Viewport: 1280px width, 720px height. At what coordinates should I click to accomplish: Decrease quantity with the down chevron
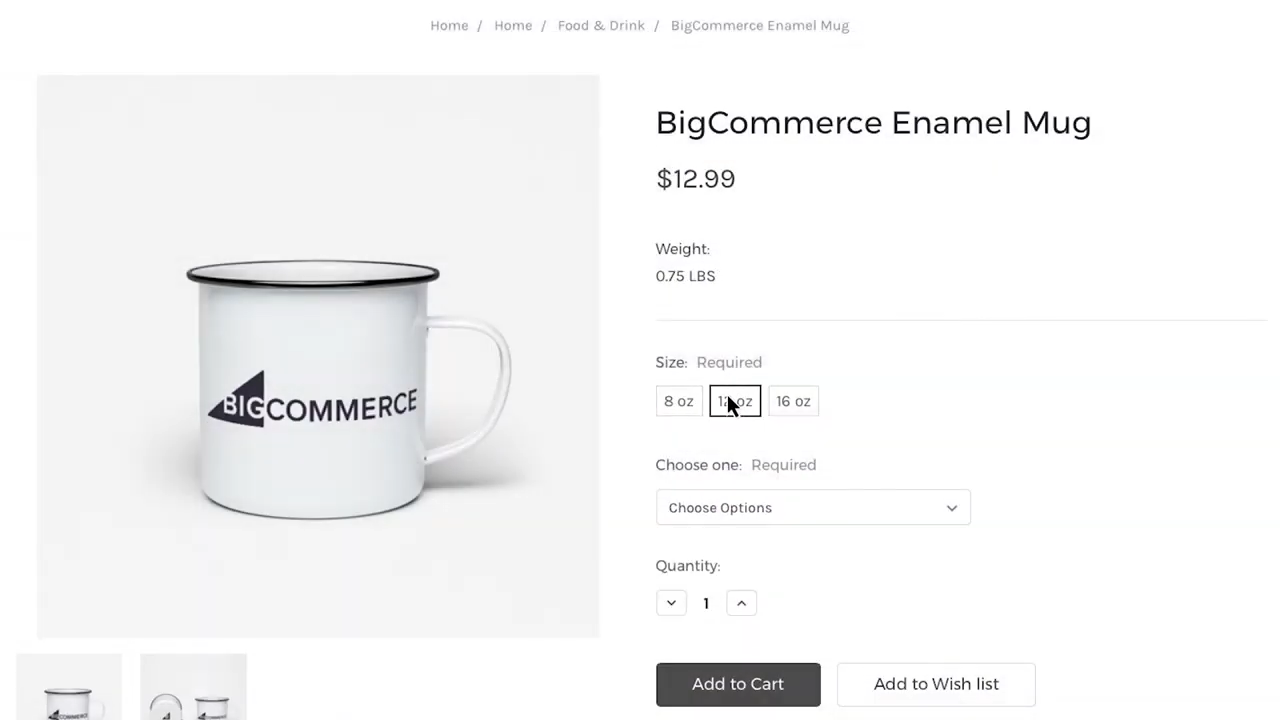[671, 603]
